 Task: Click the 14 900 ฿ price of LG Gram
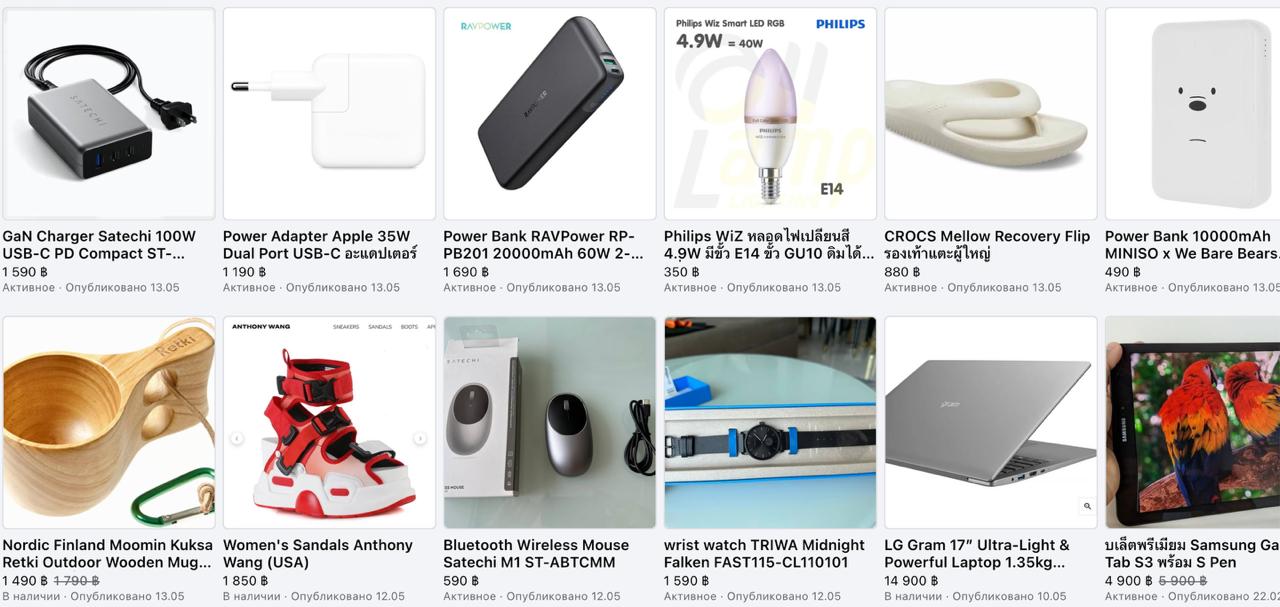coord(913,581)
